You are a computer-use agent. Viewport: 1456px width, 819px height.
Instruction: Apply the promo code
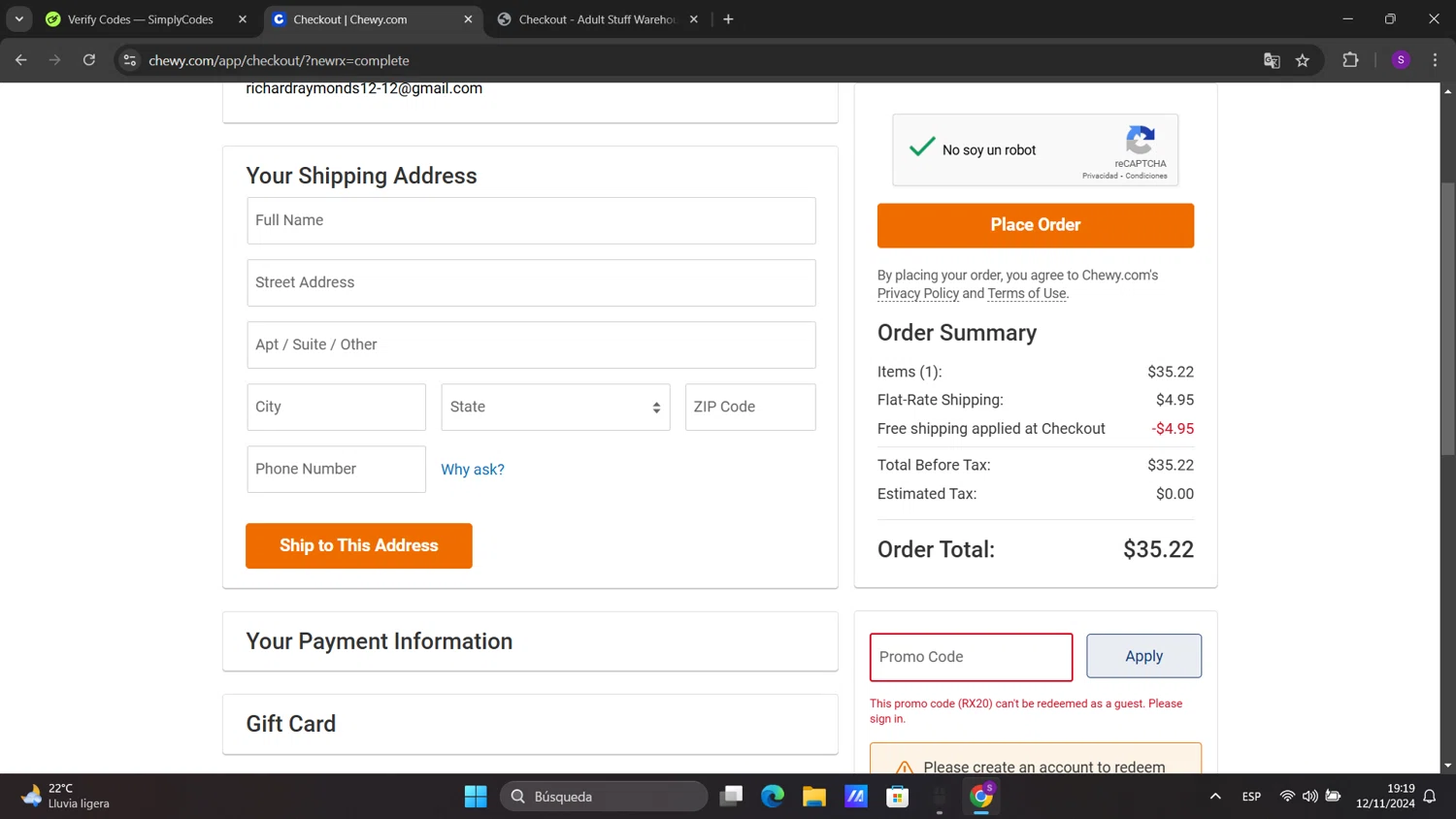coord(1143,656)
